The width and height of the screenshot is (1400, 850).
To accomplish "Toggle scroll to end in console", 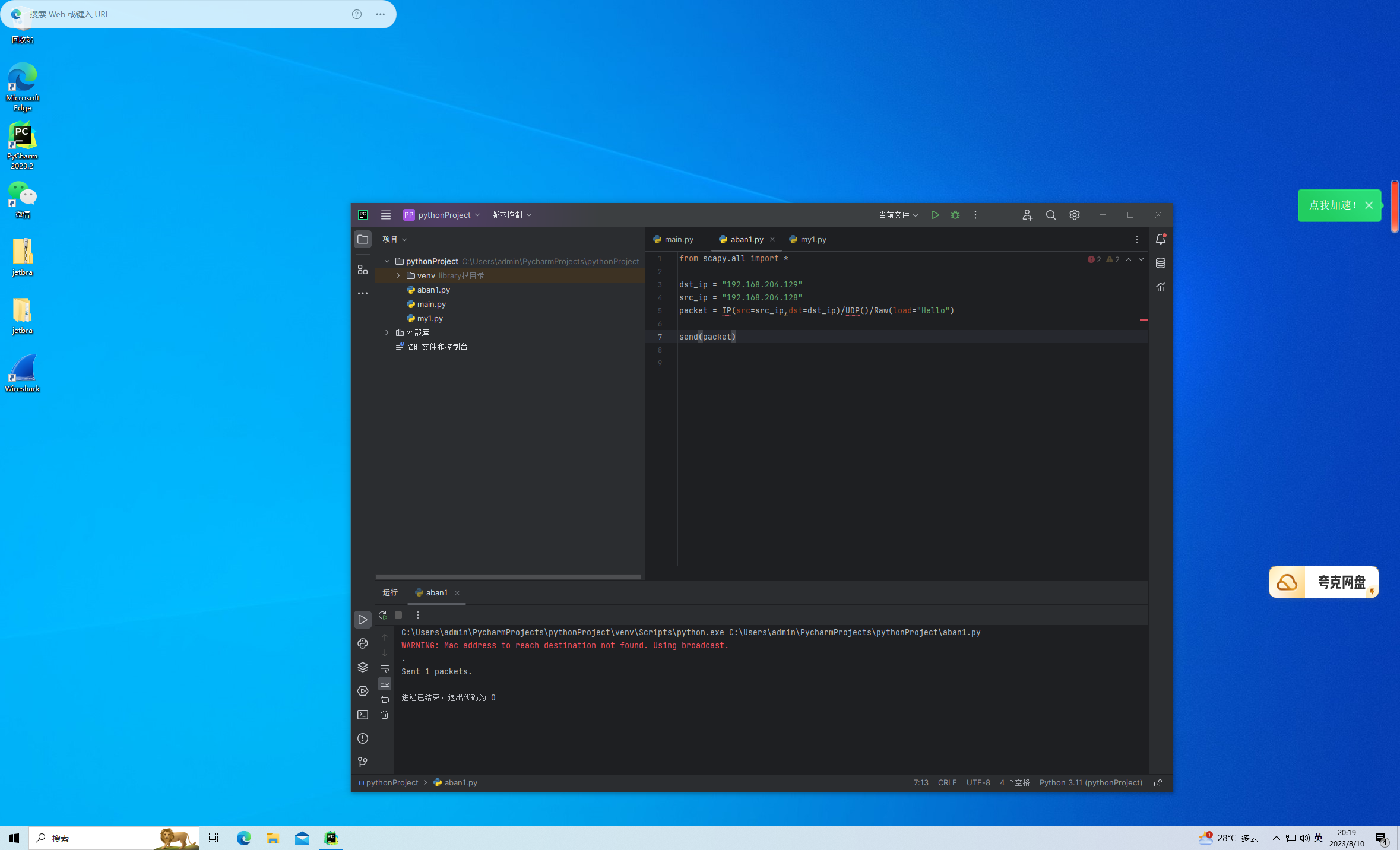I will (x=385, y=684).
